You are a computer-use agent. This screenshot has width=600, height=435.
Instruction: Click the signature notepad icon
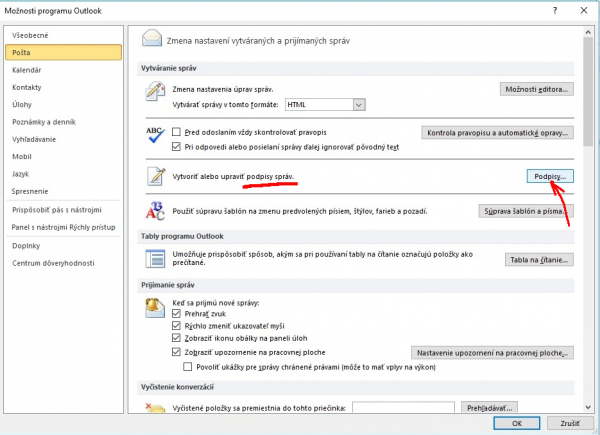[x=156, y=176]
